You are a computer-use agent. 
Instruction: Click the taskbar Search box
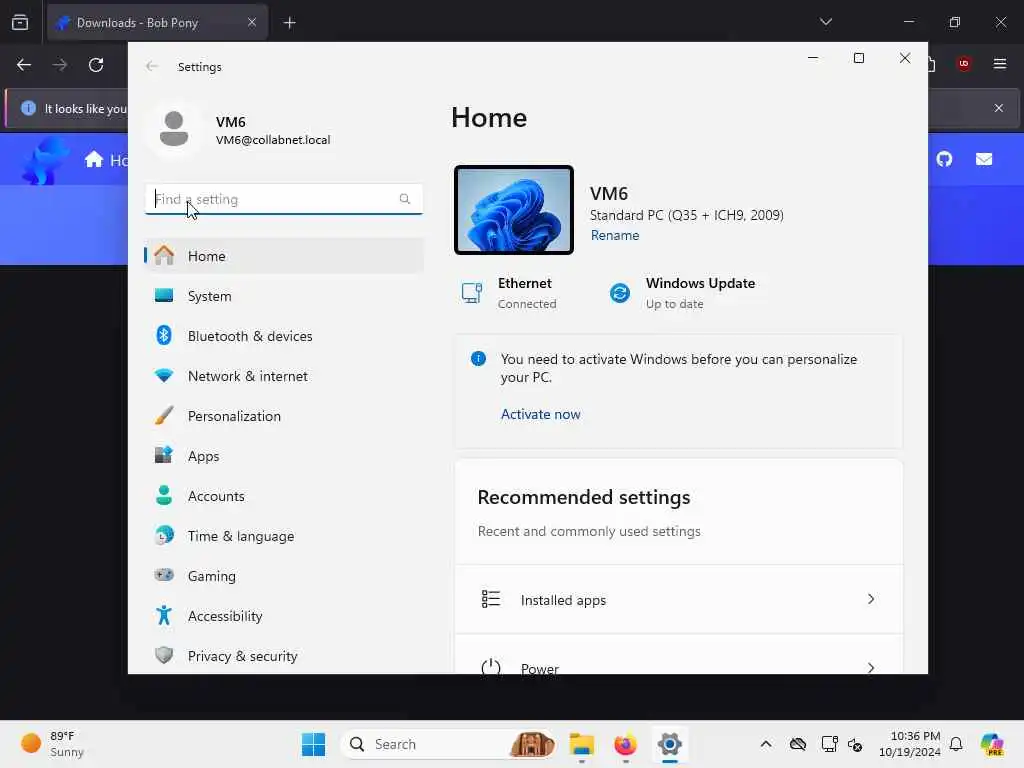click(448, 744)
